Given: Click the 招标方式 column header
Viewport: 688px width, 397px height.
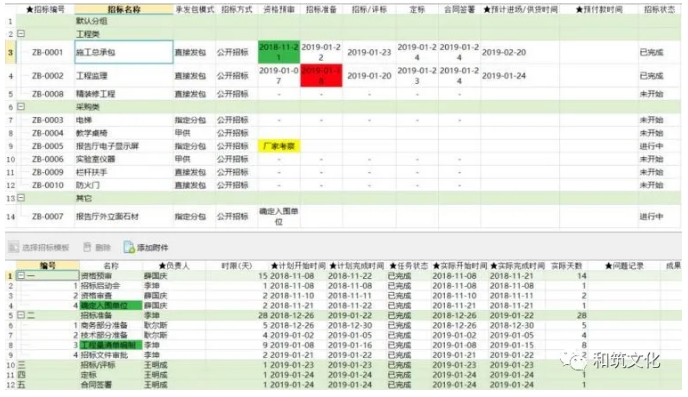Looking at the screenshot, I should pyautogui.click(x=236, y=9).
